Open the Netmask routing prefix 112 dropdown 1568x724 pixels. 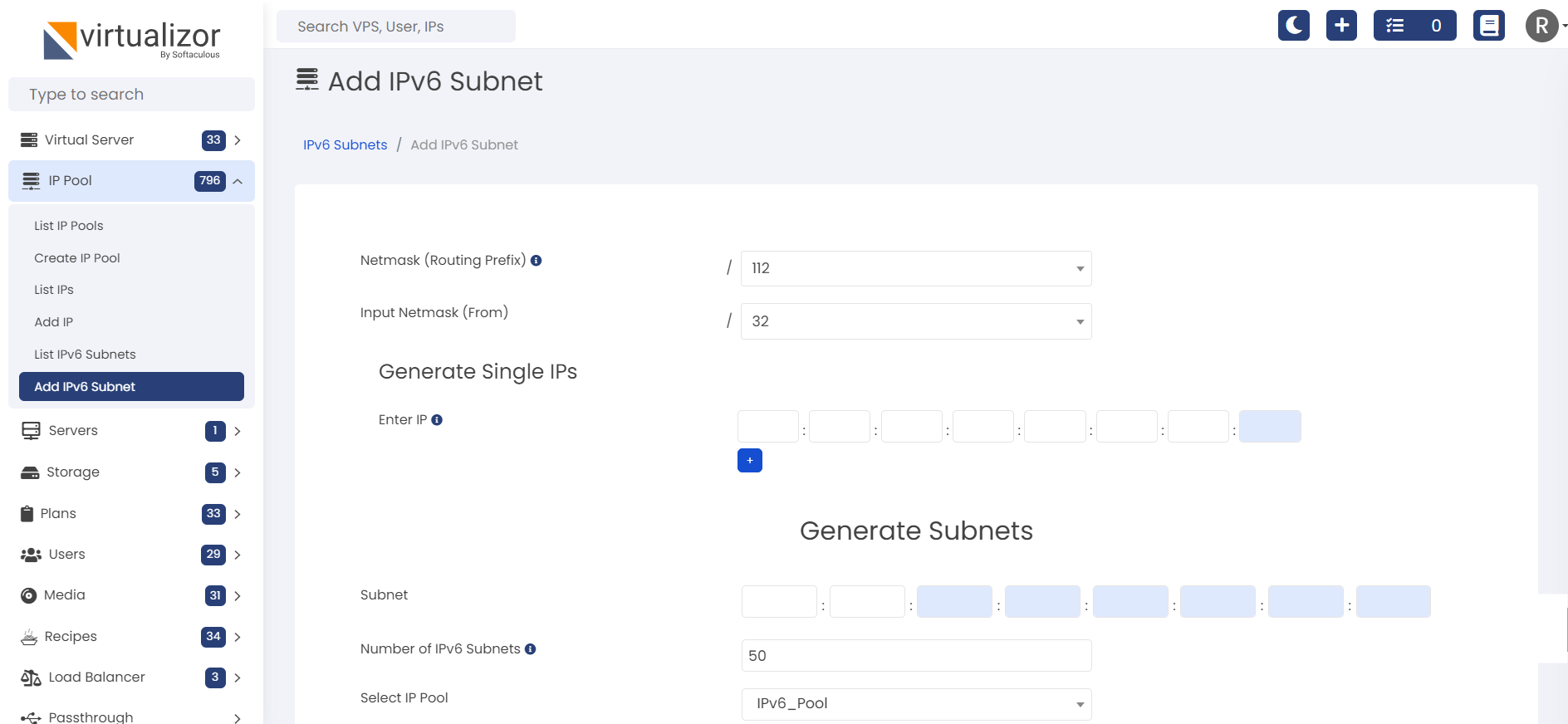coord(916,268)
